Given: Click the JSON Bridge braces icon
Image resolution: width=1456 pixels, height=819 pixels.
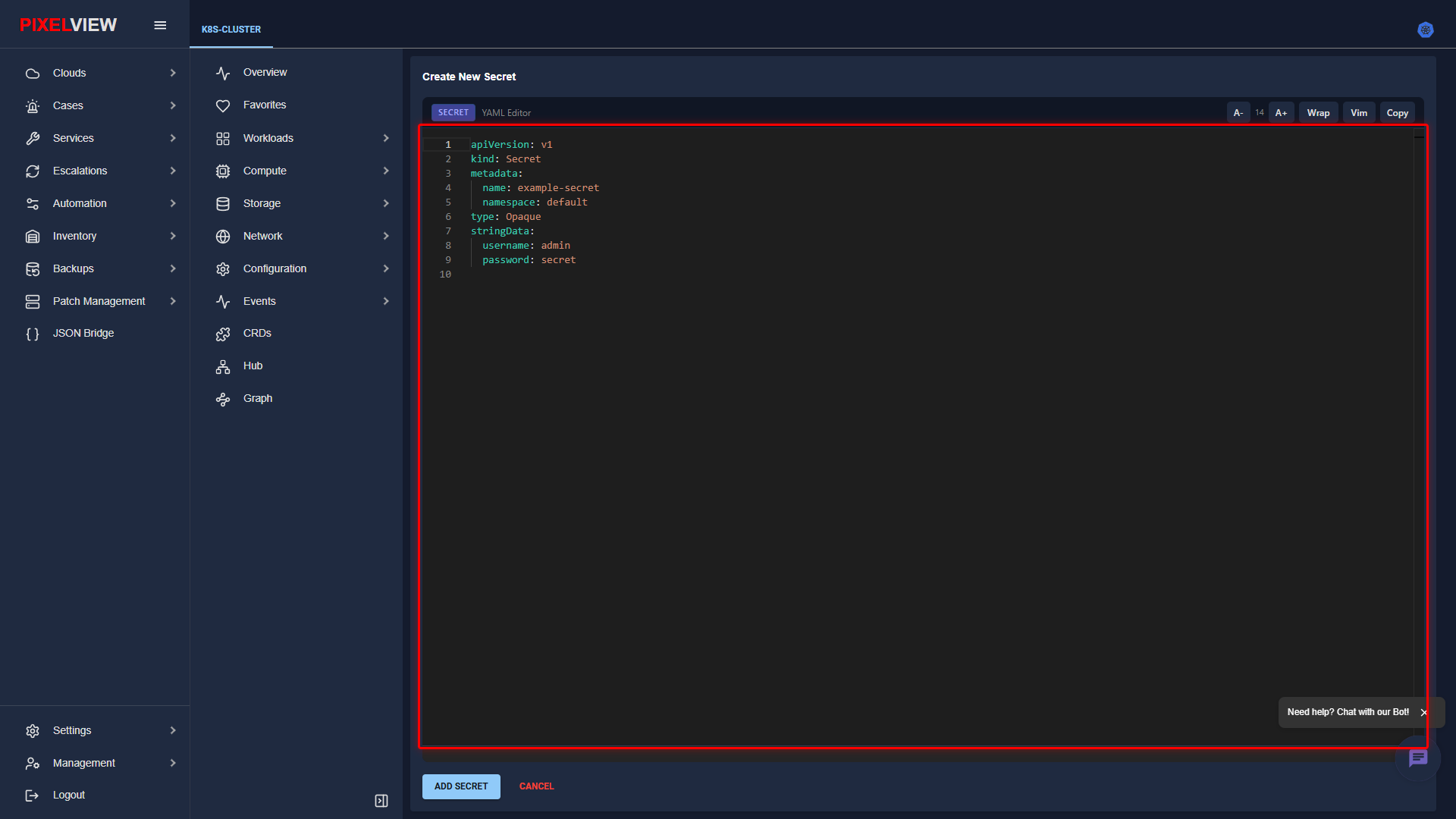Looking at the screenshot, I should pyautogui.click(x=33, y=334).
